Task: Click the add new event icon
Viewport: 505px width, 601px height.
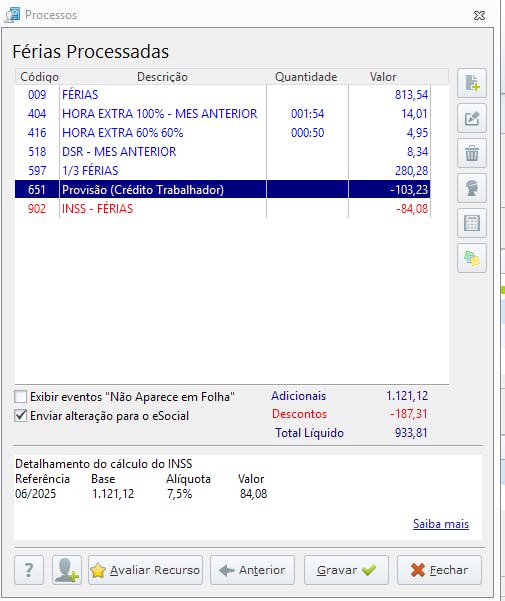Action: point(472,83)
